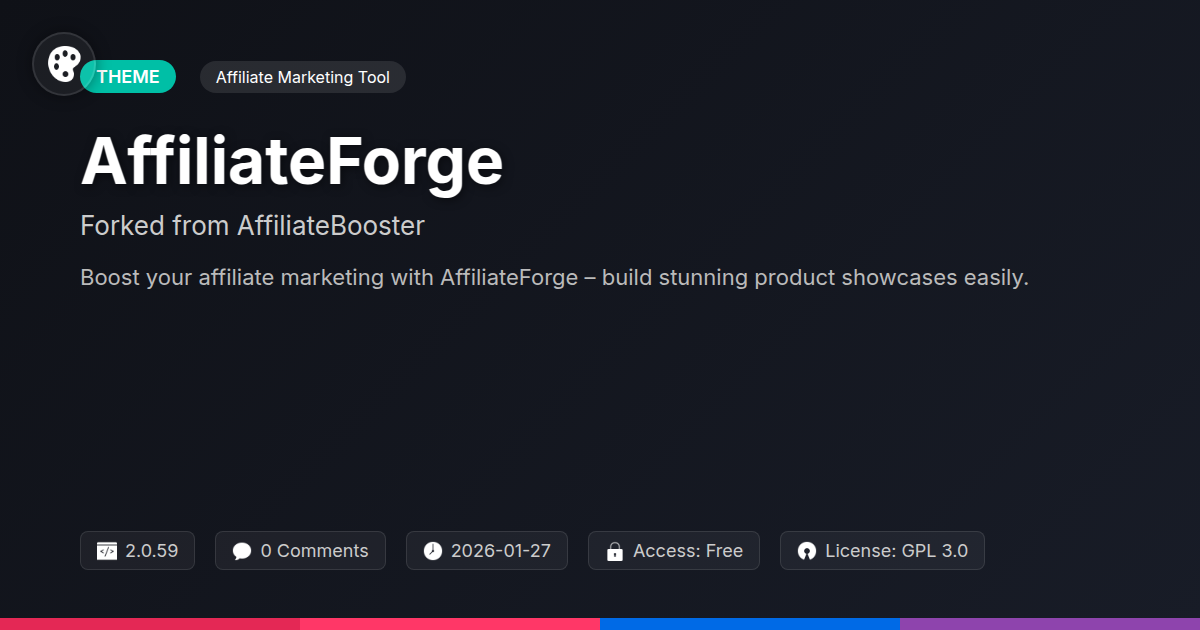
Task: Click the open source license icon
Action: click(806, 551)
